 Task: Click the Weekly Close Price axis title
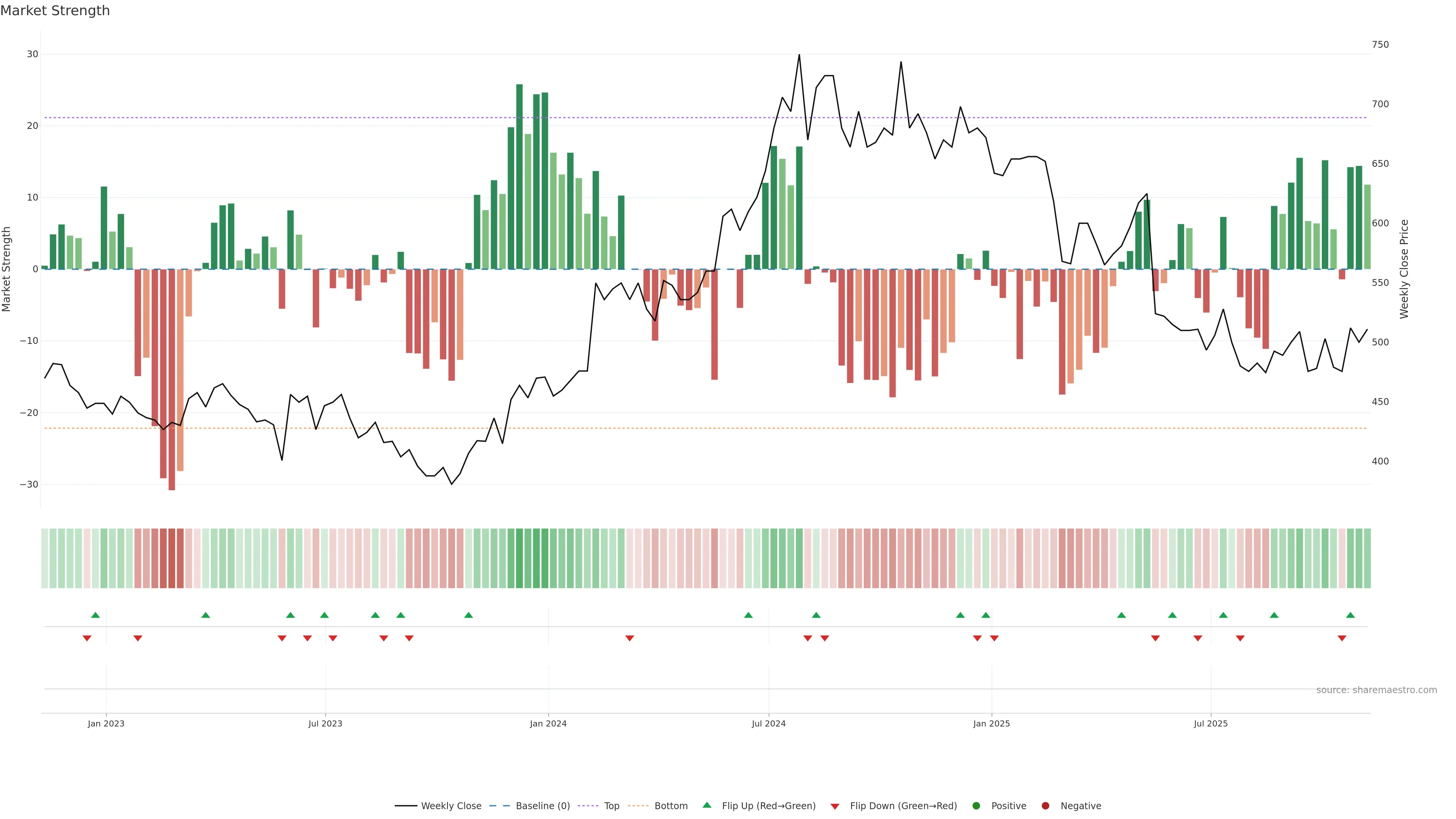click(1404, 269)
